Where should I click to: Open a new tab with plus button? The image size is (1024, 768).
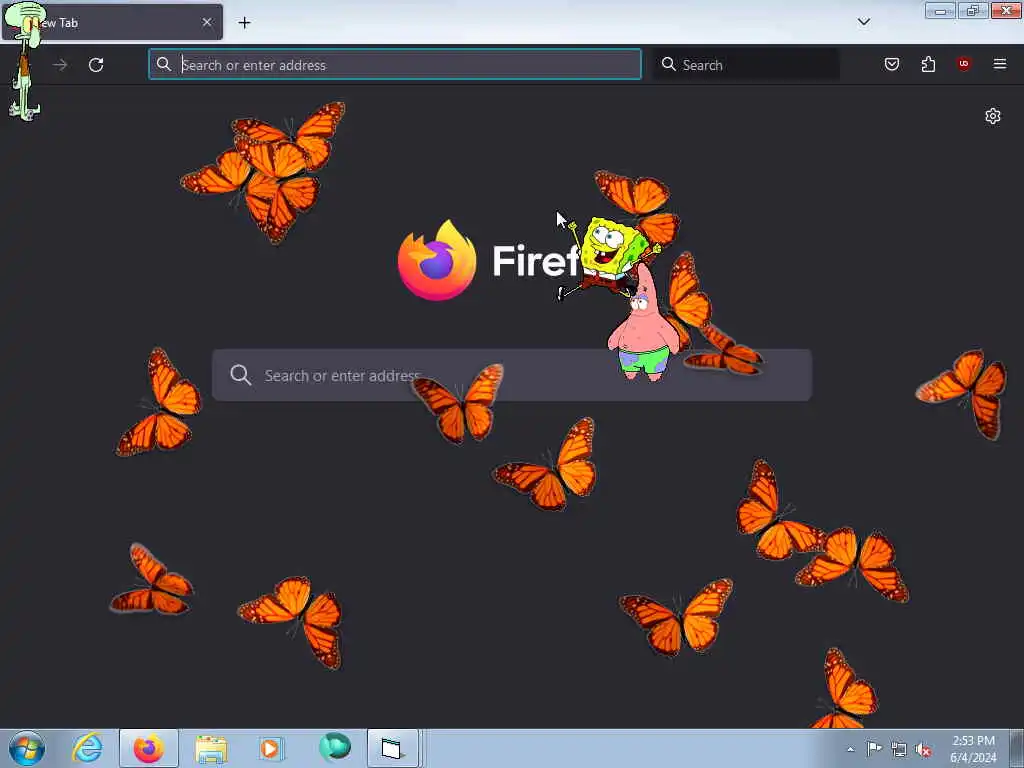pyautogui.click(x=244, y=23)
